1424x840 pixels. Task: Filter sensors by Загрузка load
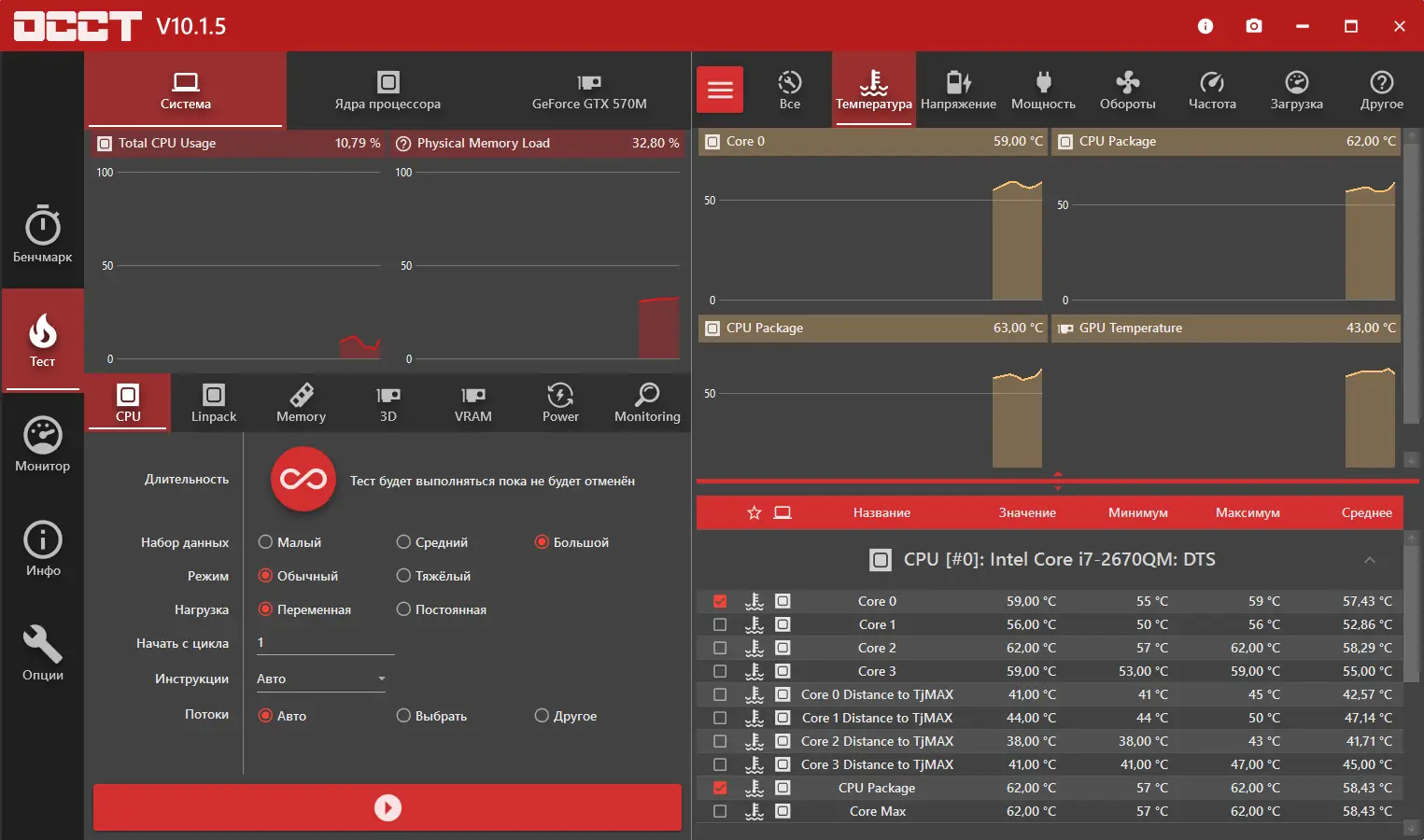point(1296,90)
